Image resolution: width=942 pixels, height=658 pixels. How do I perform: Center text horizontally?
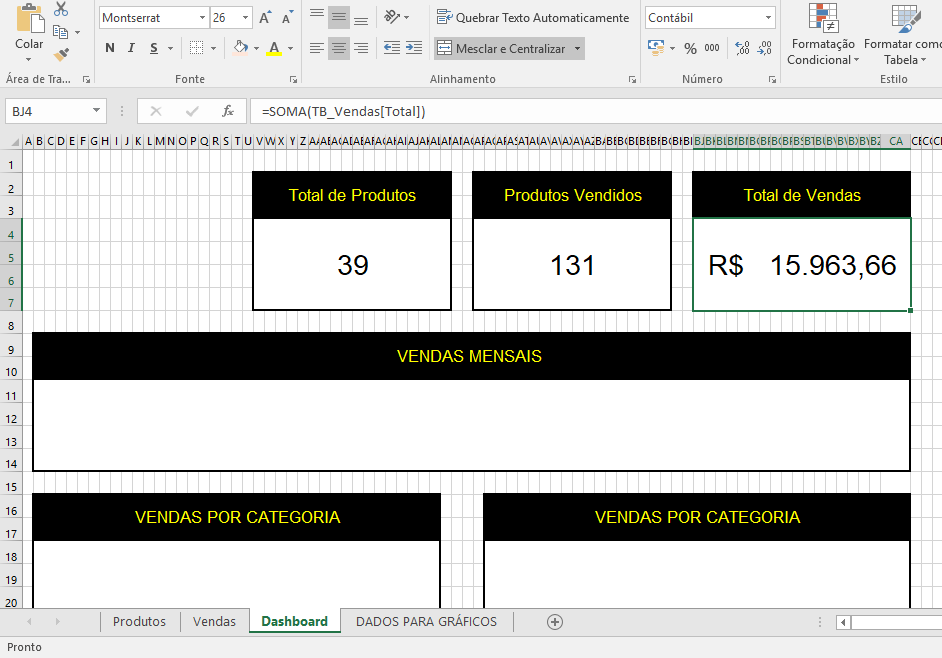pos(339,48)
